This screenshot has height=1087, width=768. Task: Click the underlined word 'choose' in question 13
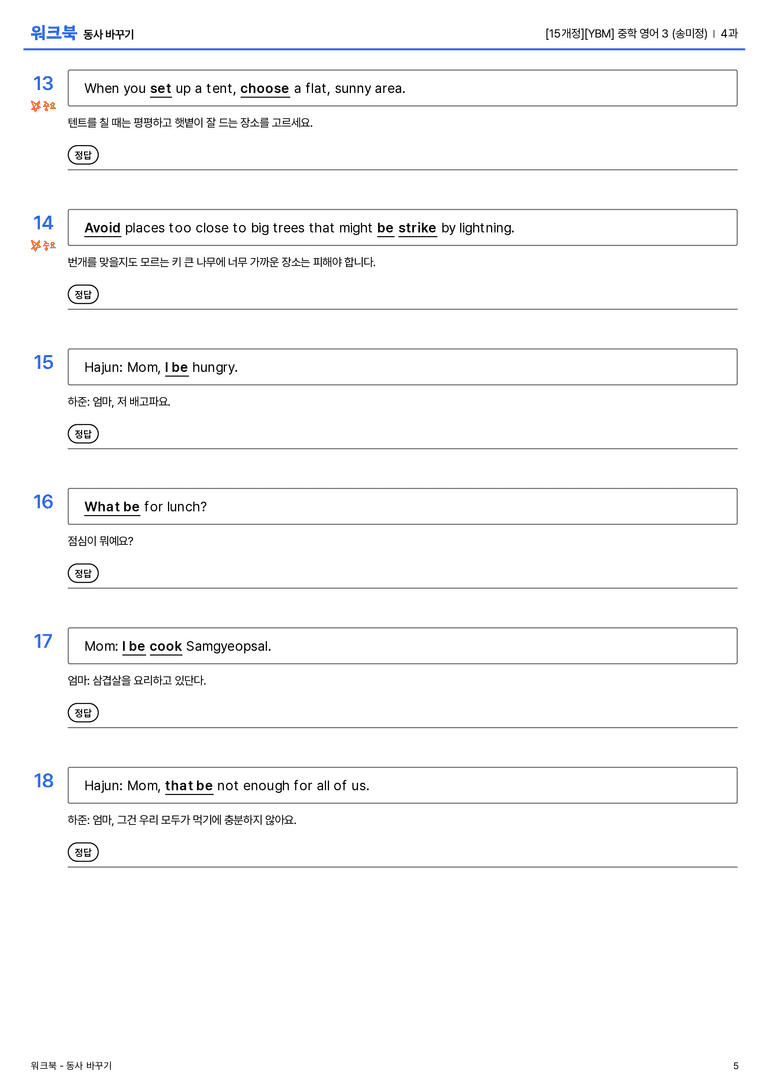click(x=265, y=89)
